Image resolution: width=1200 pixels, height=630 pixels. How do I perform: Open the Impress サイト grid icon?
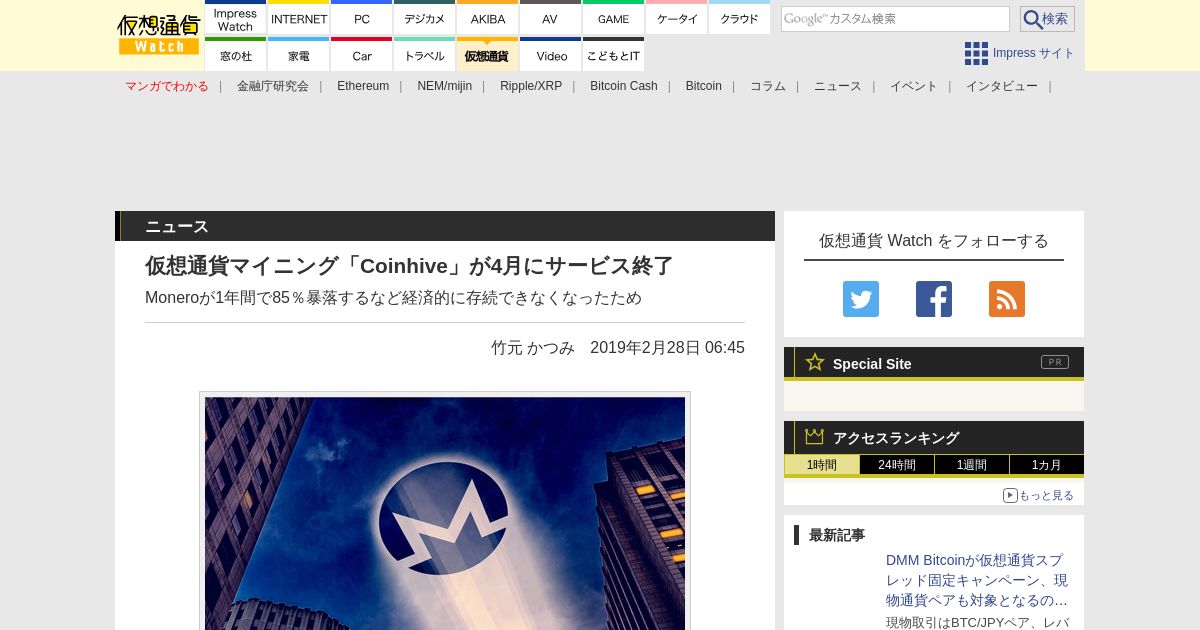point(976,53)
